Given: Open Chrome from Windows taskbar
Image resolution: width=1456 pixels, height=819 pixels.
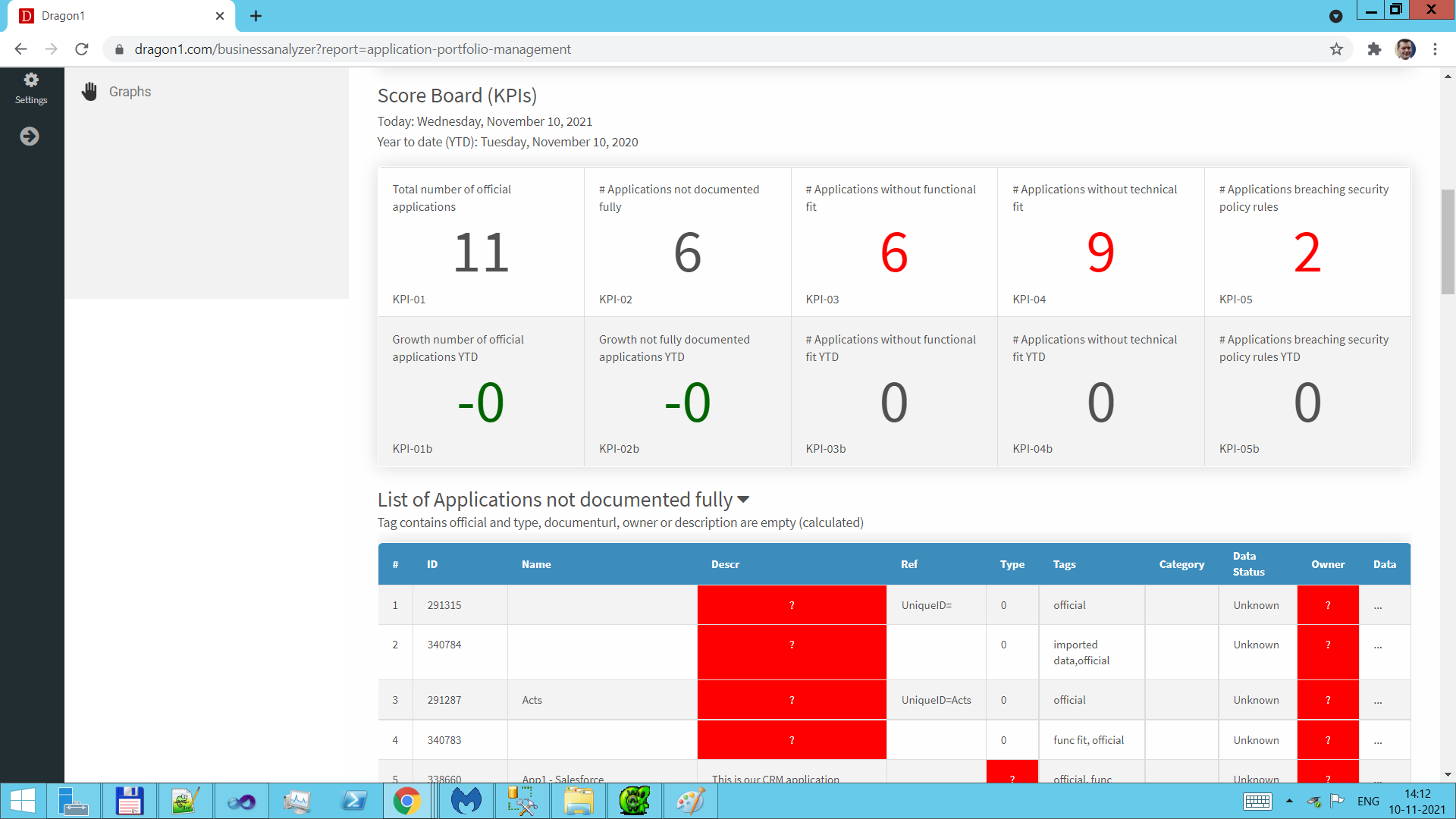Looking at the screenshot, I should (407, 801).
